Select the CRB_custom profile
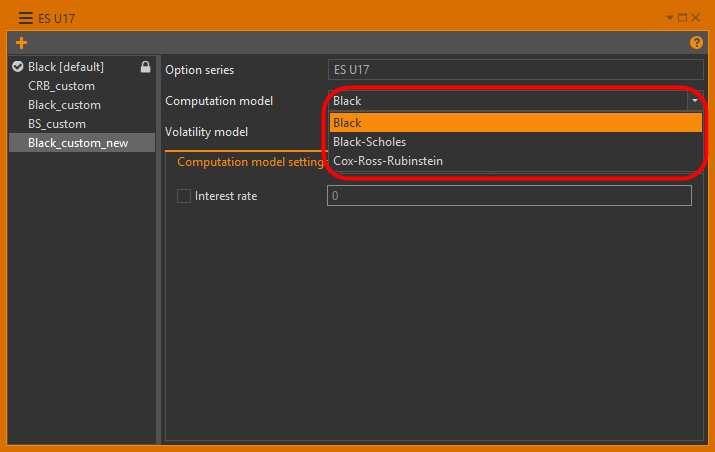The image size is (715, 452). point(62,86)
